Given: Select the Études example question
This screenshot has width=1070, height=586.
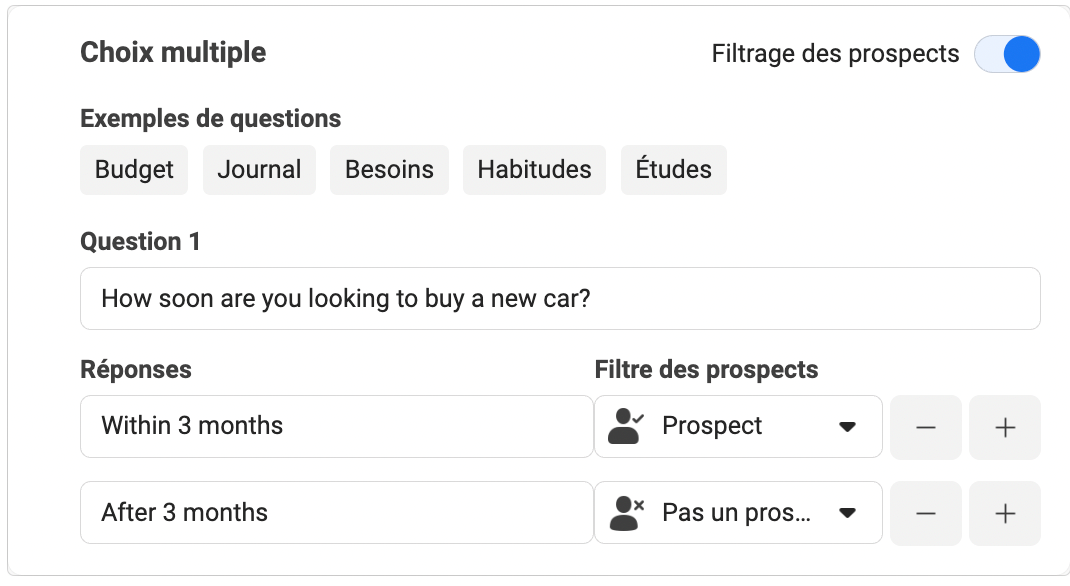Looking at the screenshot, I should point(673,169).
